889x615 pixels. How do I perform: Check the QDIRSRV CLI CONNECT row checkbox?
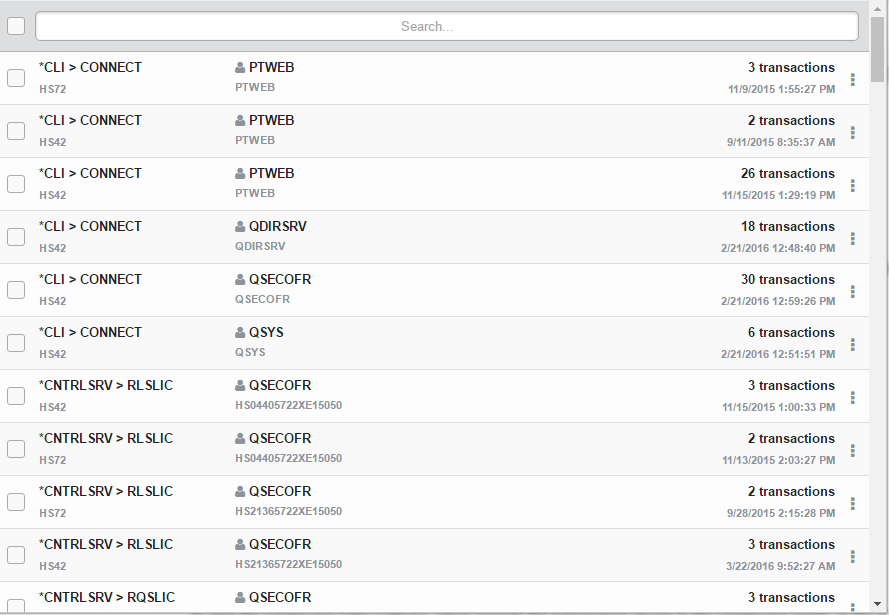(16, 237)
